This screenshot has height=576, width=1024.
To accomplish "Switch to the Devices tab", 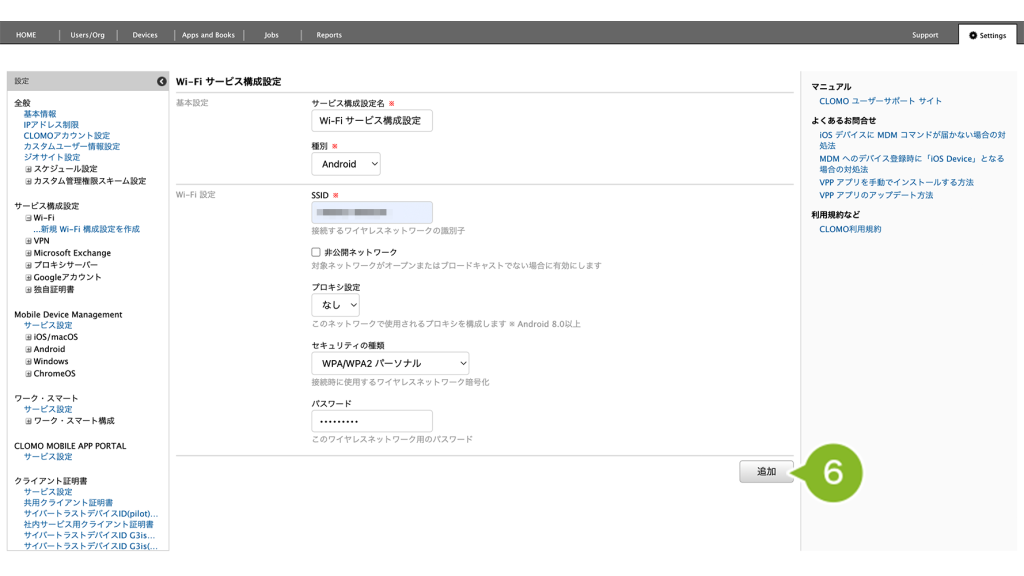I will (145, 35).
